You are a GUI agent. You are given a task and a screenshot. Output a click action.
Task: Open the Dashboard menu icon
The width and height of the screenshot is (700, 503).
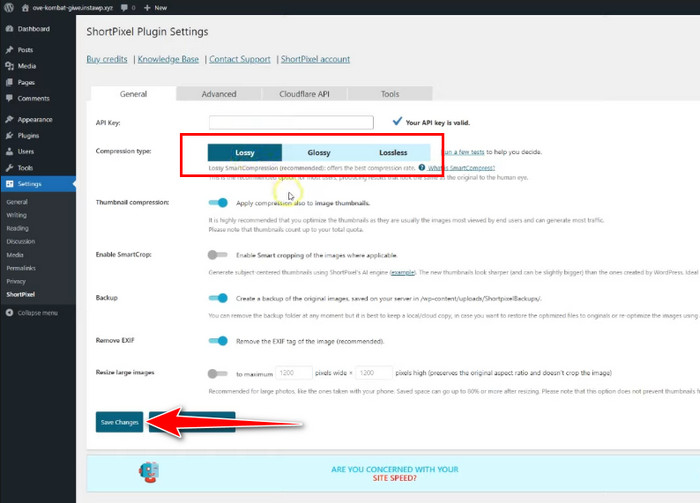click(9, 29)
